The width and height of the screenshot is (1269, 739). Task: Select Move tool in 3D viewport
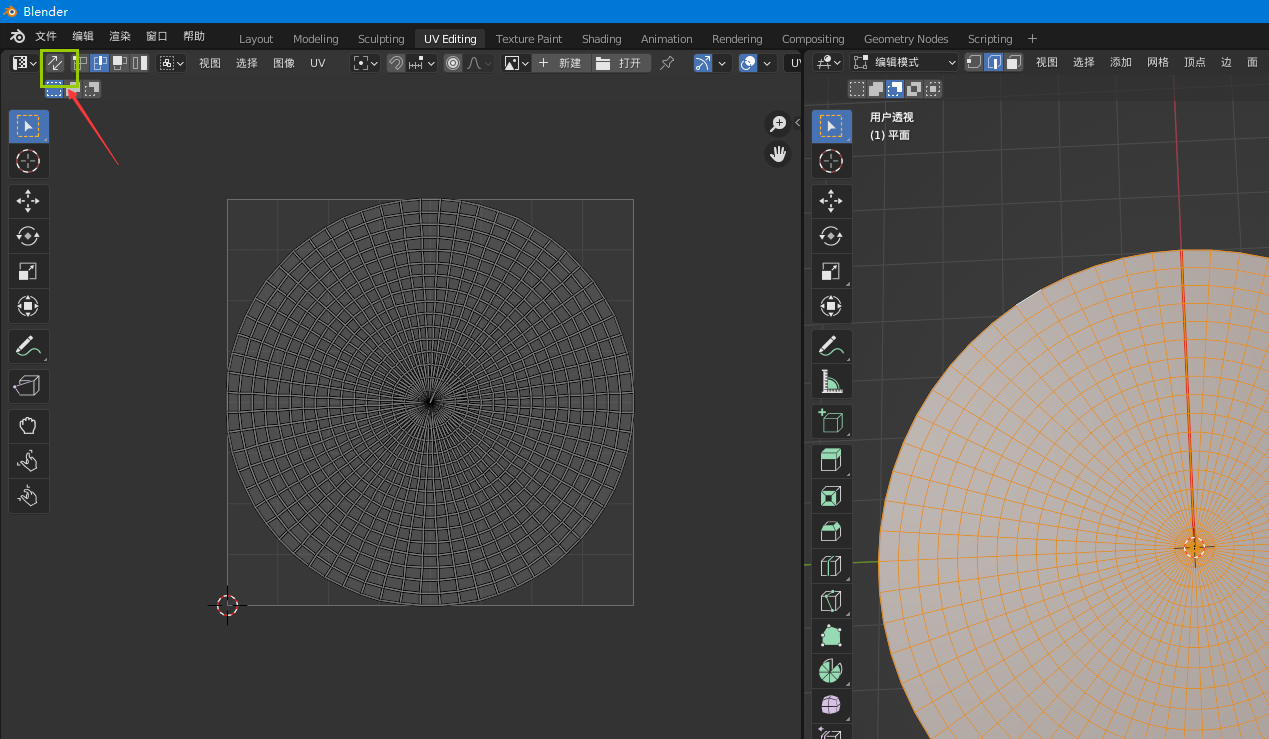[831, 201]
